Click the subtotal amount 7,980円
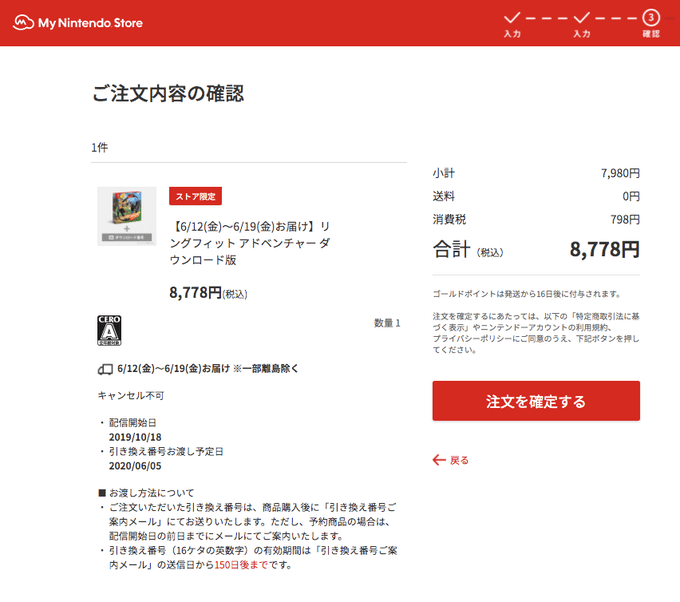The width and height of the screenshot is (680, 602). click(621, 173)
